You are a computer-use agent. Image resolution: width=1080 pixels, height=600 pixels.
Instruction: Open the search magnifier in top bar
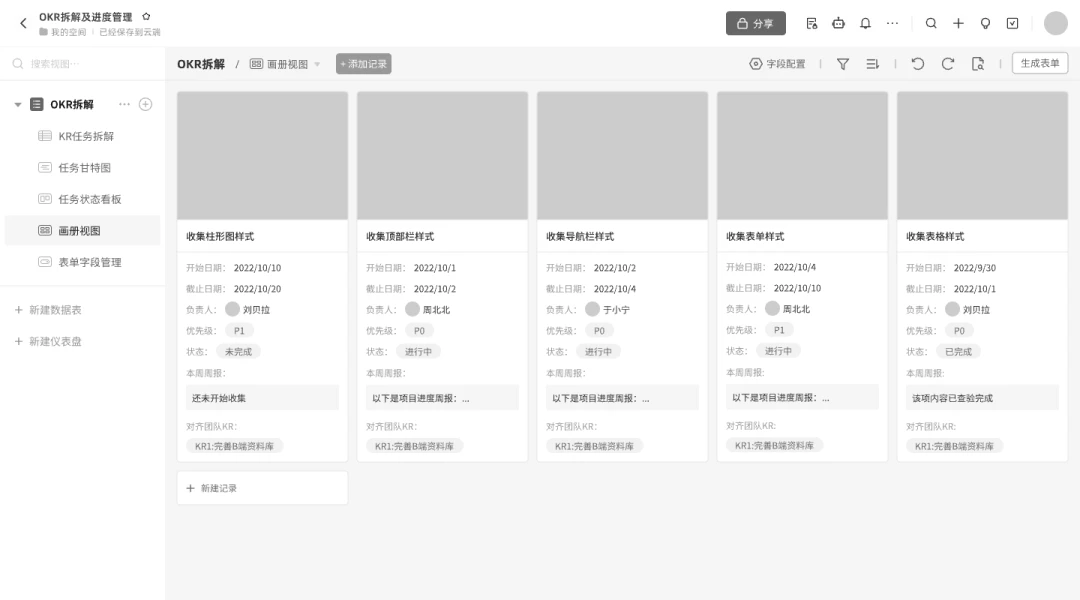tap(931, 23)
